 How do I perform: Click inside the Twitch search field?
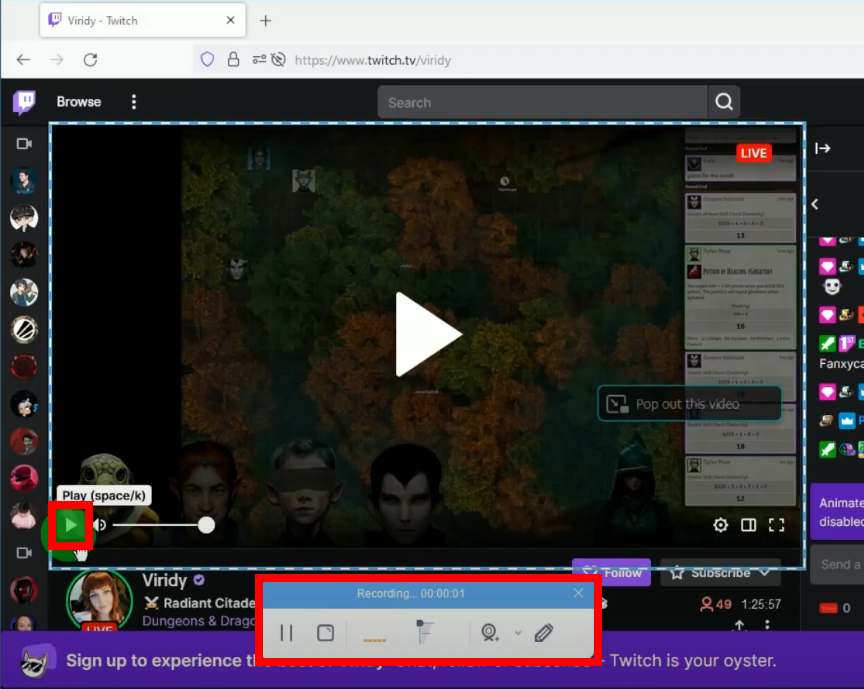pos(540,101)
